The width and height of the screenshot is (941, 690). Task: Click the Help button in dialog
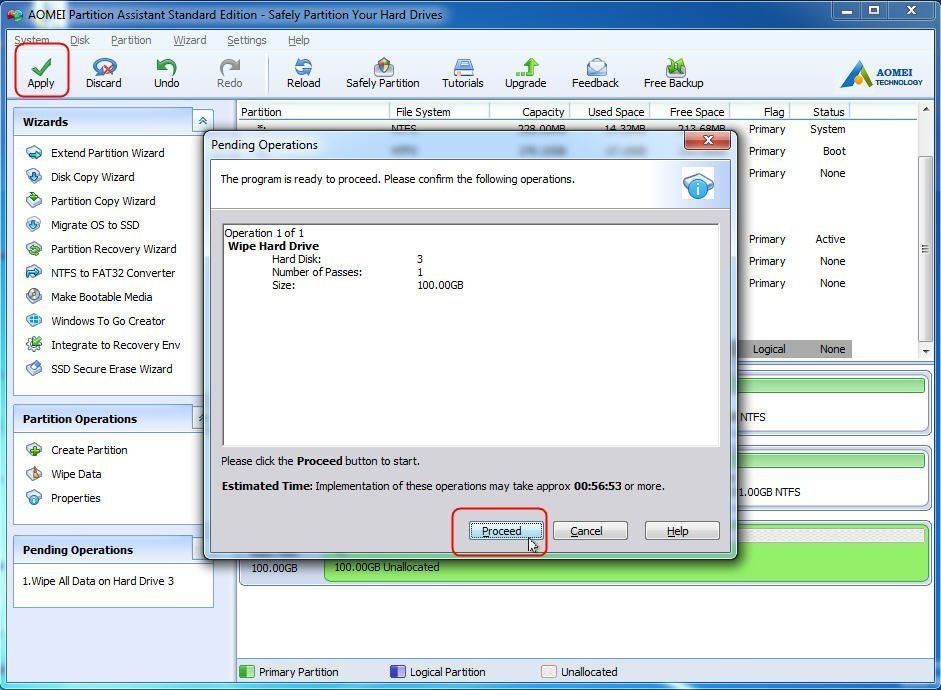click(x=682, y=531)
